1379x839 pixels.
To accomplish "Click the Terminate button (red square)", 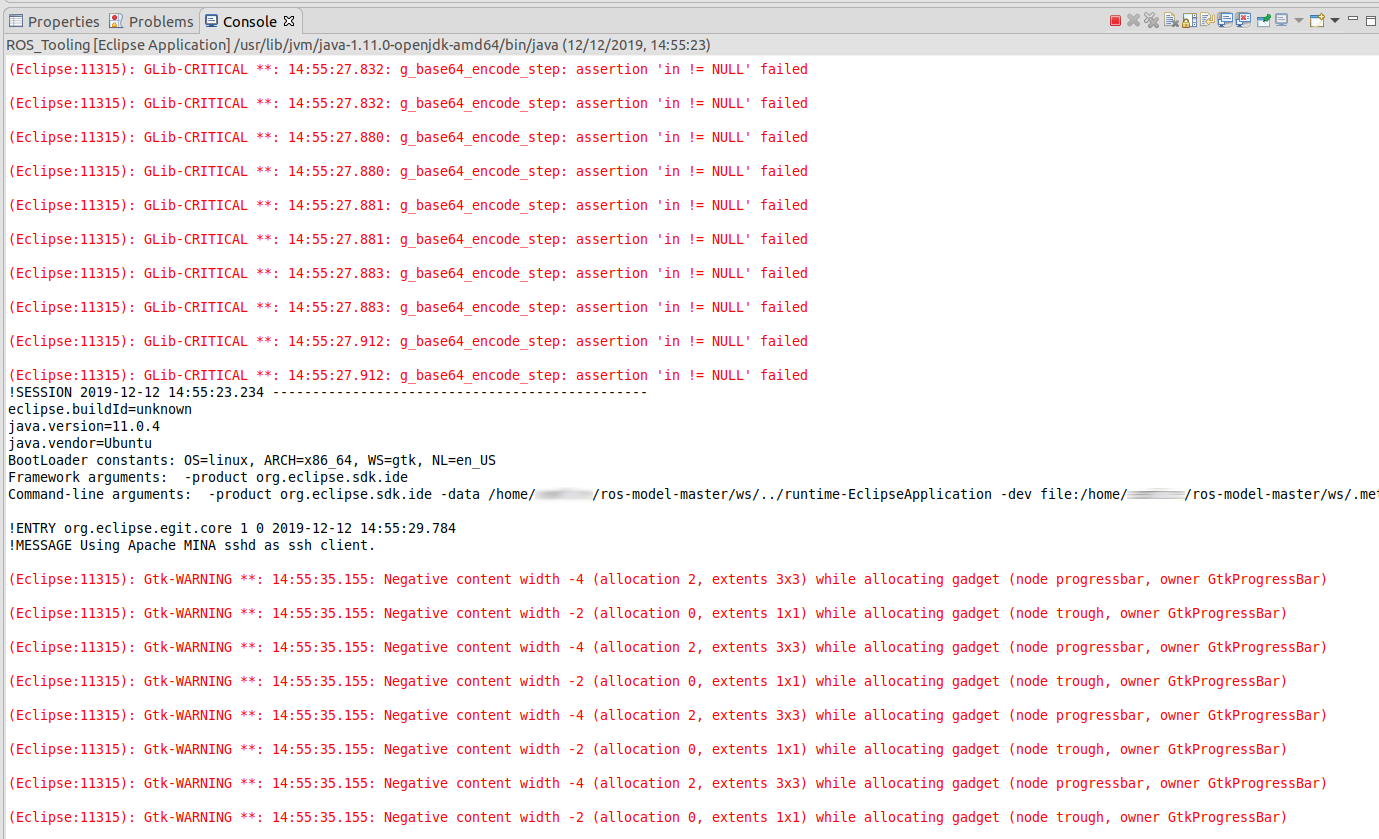I will 1115,19.
